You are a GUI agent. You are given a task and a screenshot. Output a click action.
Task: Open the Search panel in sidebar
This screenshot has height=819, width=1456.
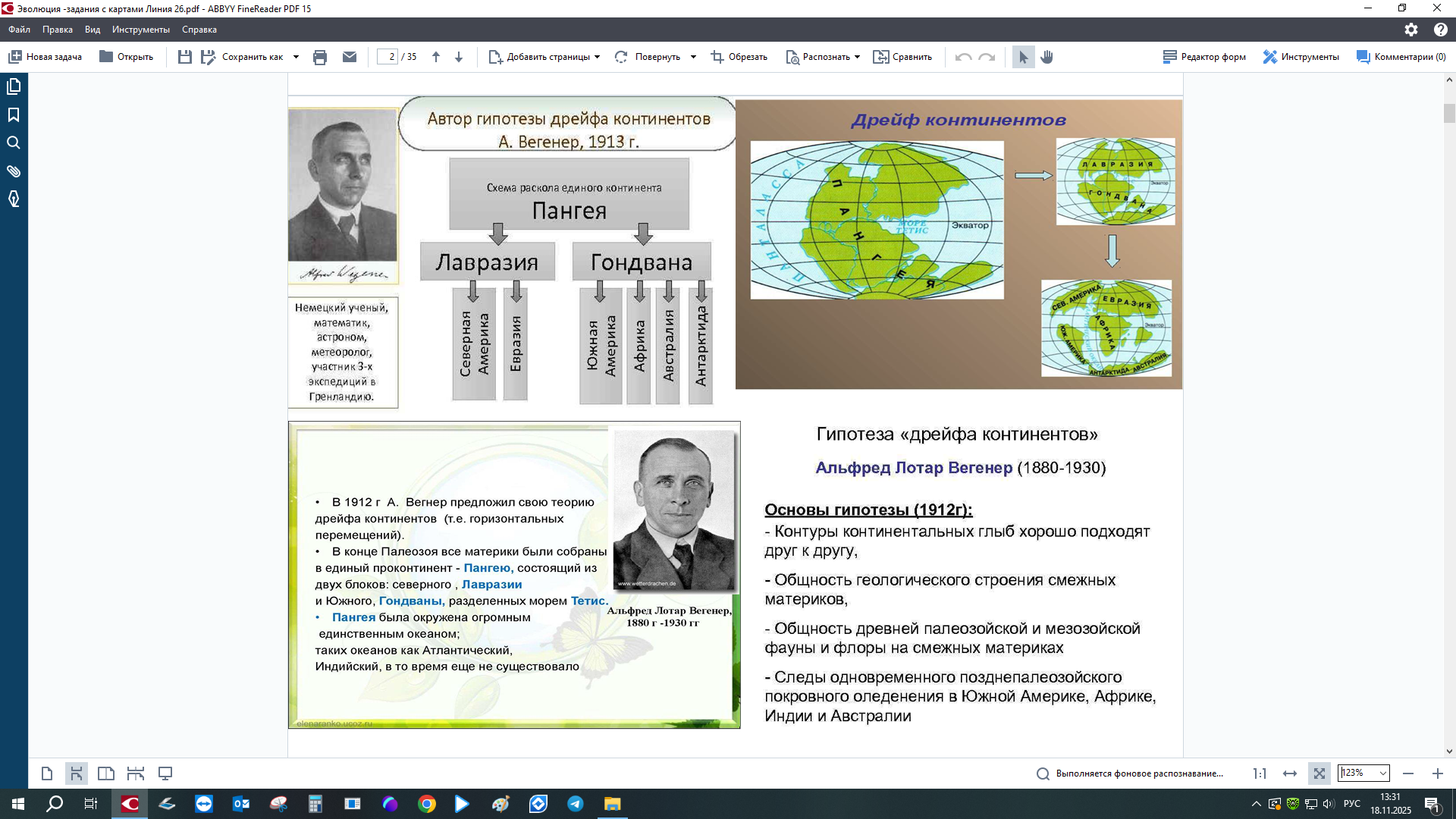(14, 143)
